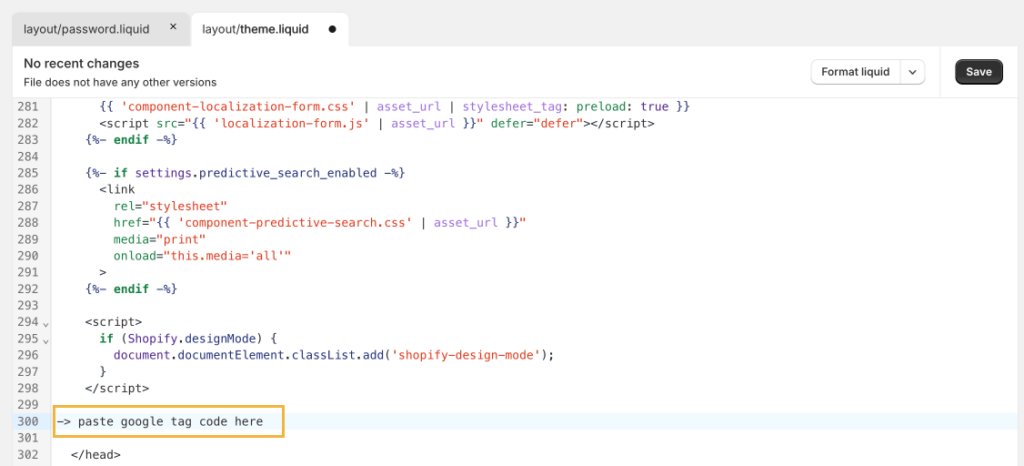Viewport: 1024px width, 466px height.
Task: Click rel="stylesheet" attribute on line 287
Action: 170,206
